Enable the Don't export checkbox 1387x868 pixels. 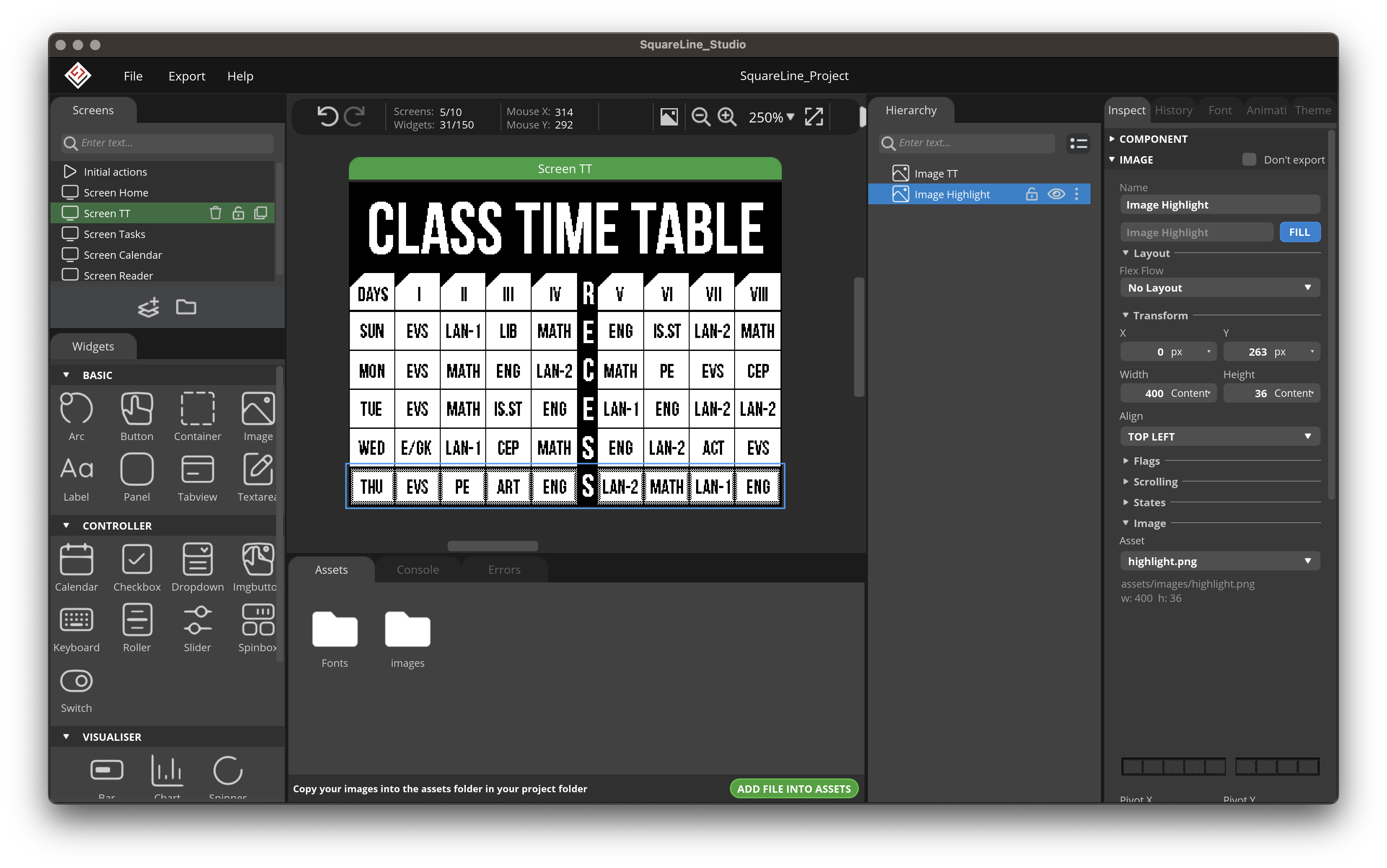[x=1248, y=160]
